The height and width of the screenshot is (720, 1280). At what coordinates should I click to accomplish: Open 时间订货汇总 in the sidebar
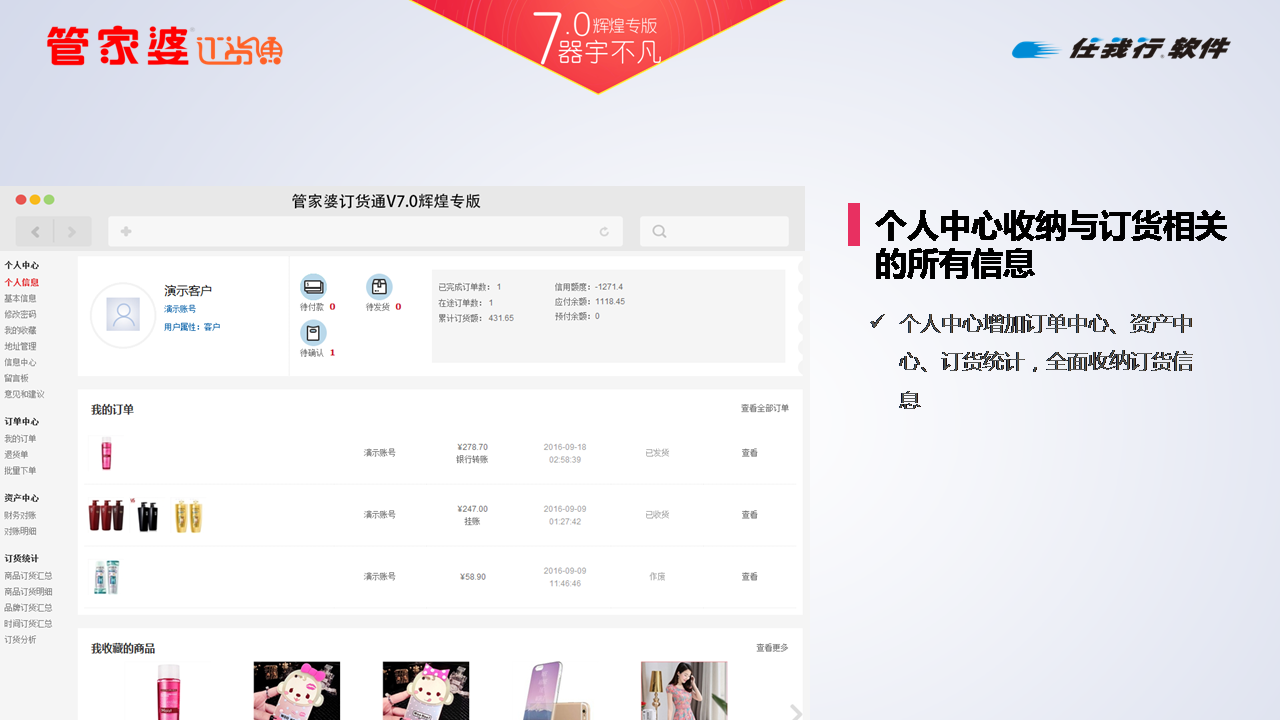point(28,623)
